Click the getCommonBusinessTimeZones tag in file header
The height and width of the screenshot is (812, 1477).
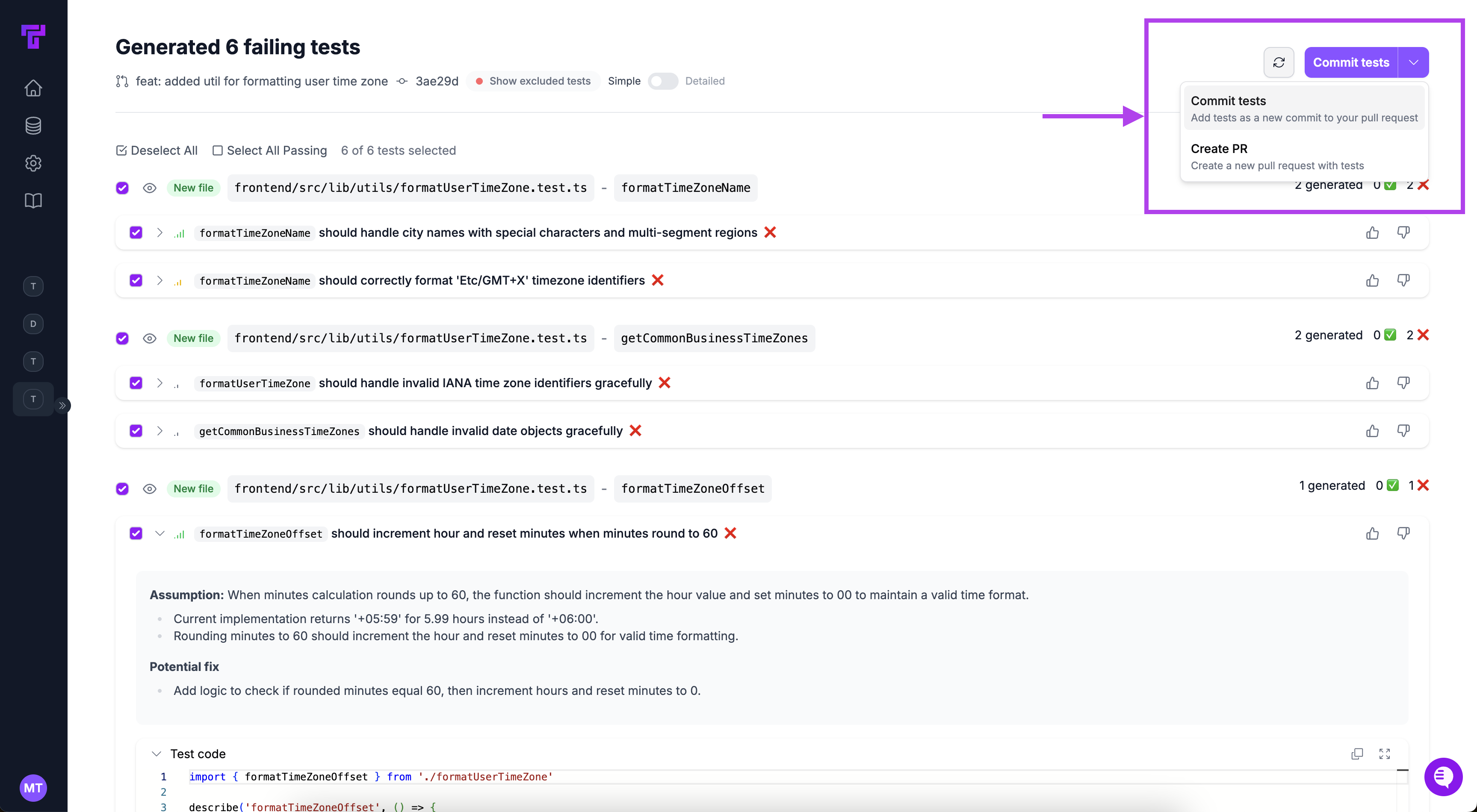coord(715,338)
